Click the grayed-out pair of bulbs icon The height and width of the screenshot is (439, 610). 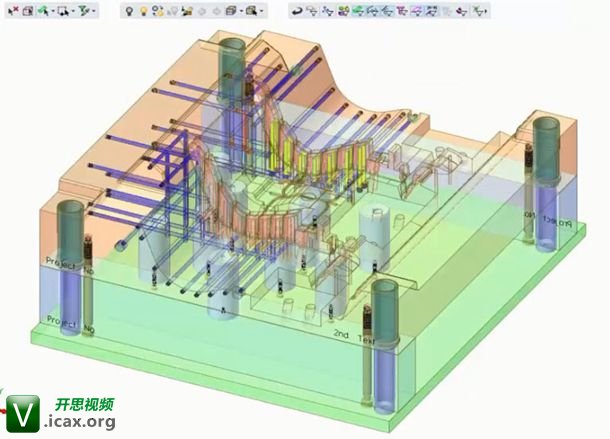[x=172, y=11]
